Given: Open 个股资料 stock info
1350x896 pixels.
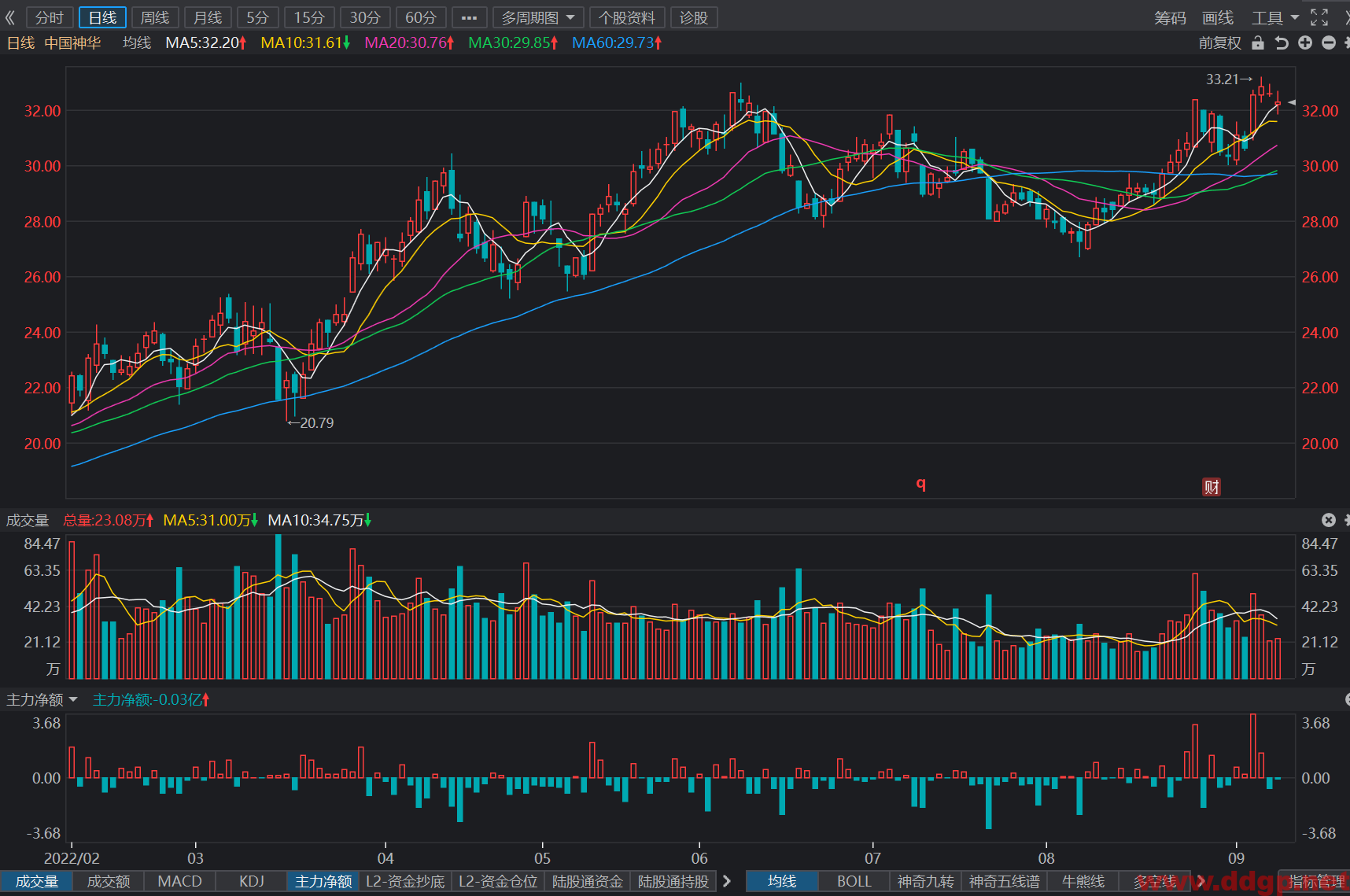Looking at the screenshot, I should coord(627,17).
